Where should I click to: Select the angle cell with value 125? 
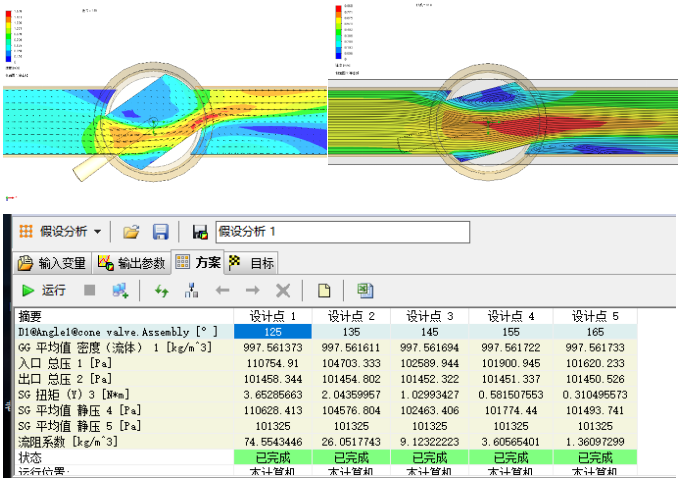[x=272, y=331]
